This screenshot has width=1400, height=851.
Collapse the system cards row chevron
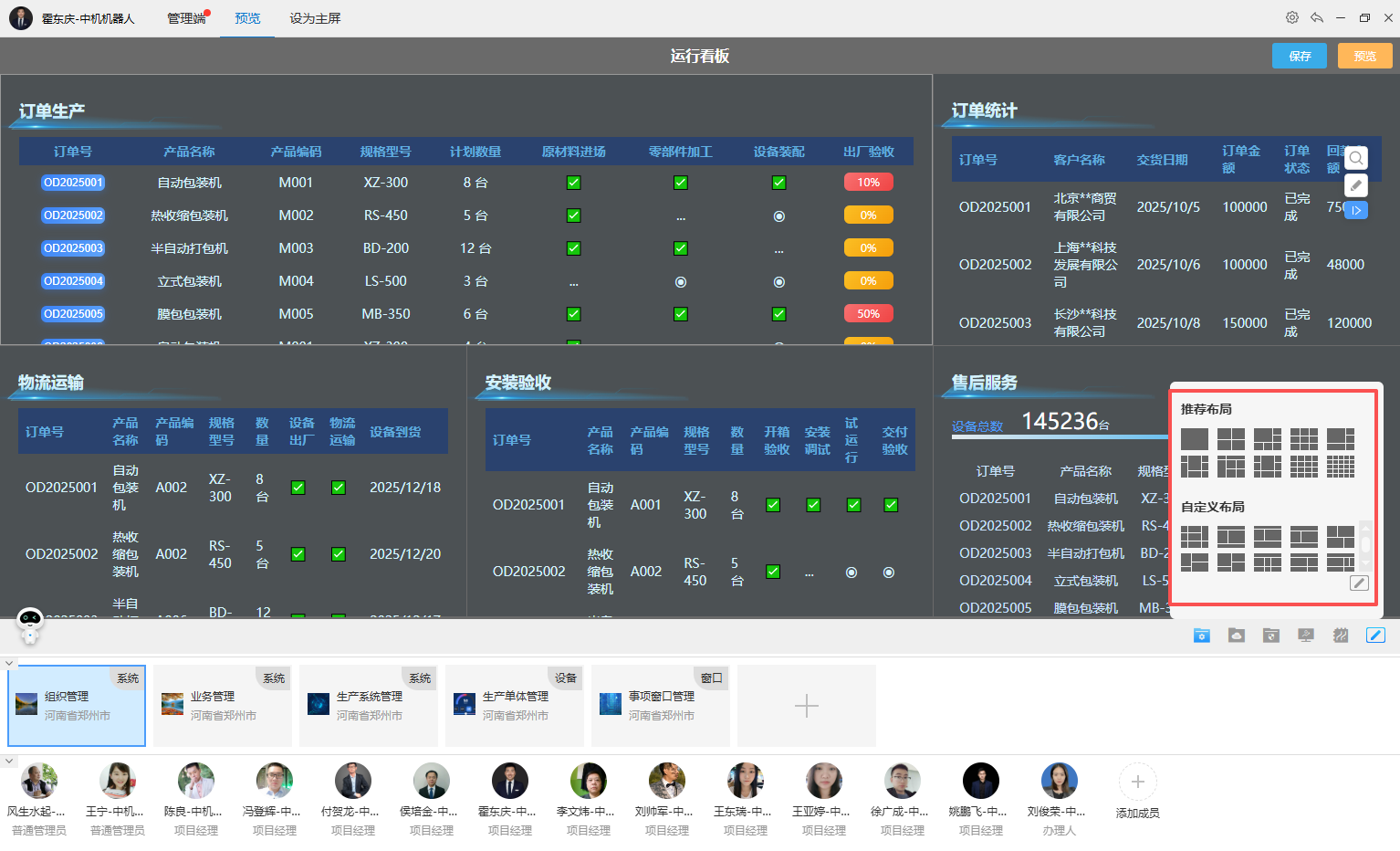9,664
